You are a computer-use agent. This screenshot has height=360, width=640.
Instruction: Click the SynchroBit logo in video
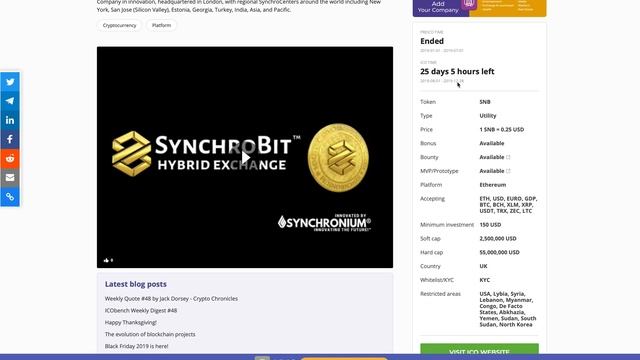tap(206, 153)
